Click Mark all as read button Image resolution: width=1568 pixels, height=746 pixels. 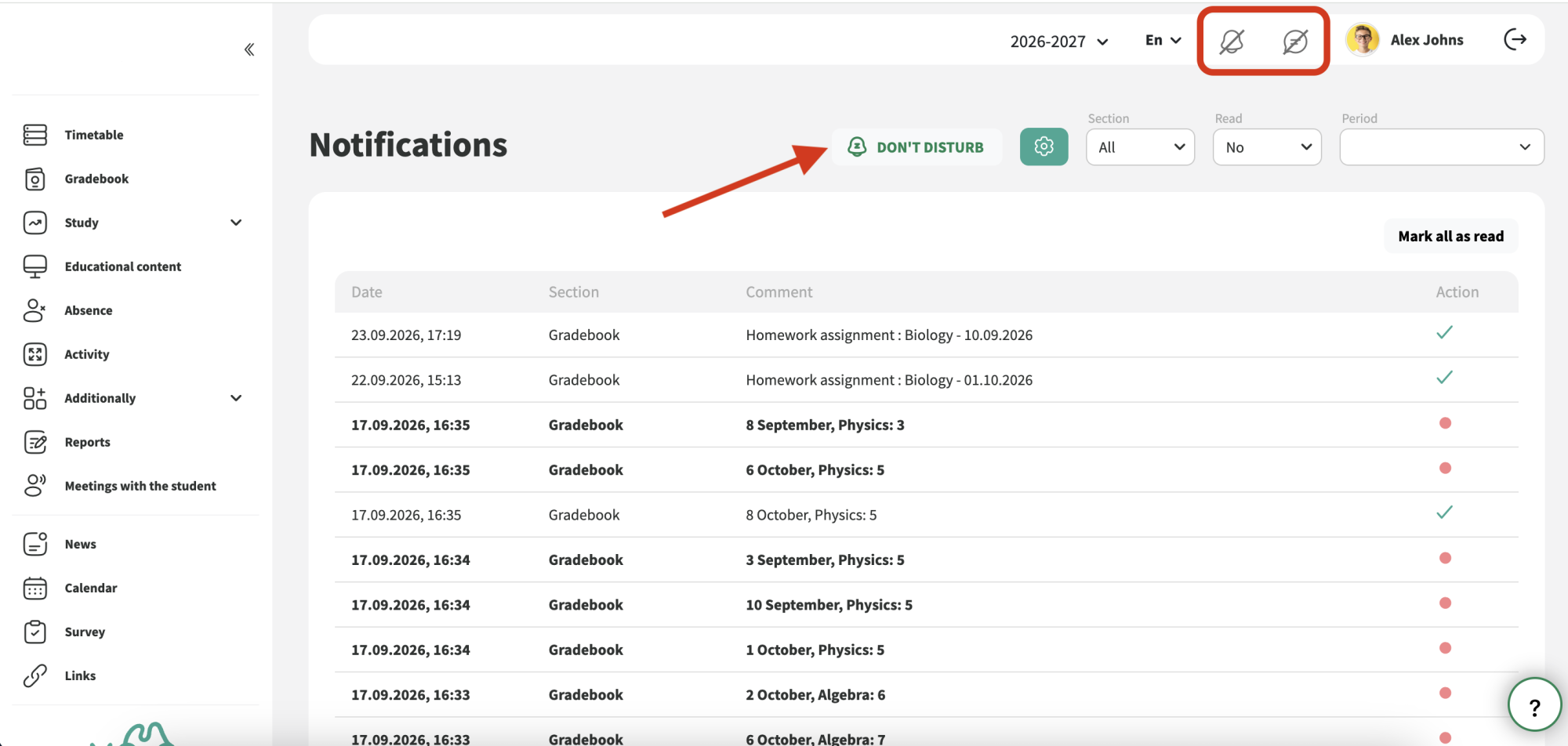point(1450,236)
